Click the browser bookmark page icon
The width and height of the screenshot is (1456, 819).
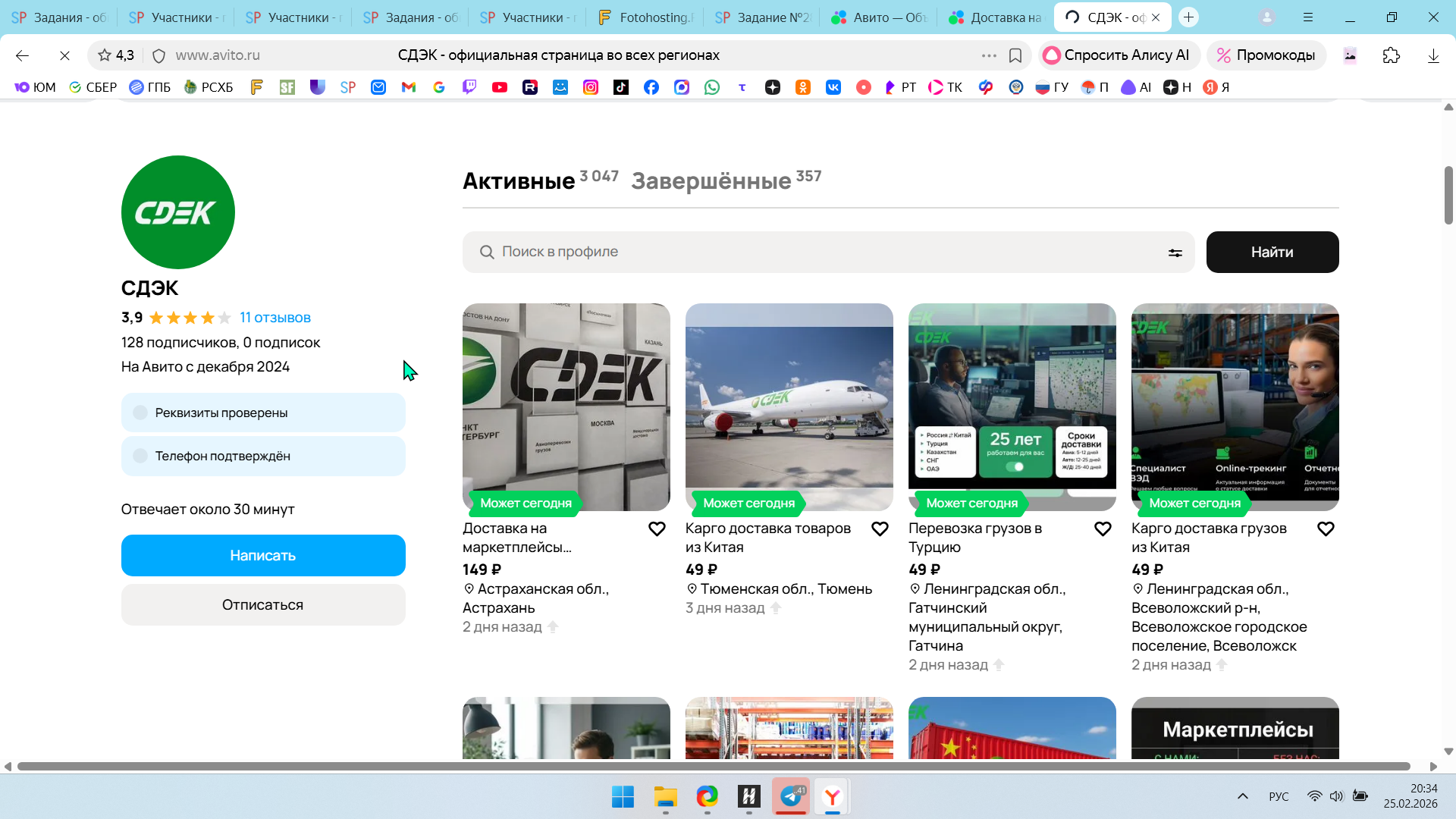coord(1015,55)
